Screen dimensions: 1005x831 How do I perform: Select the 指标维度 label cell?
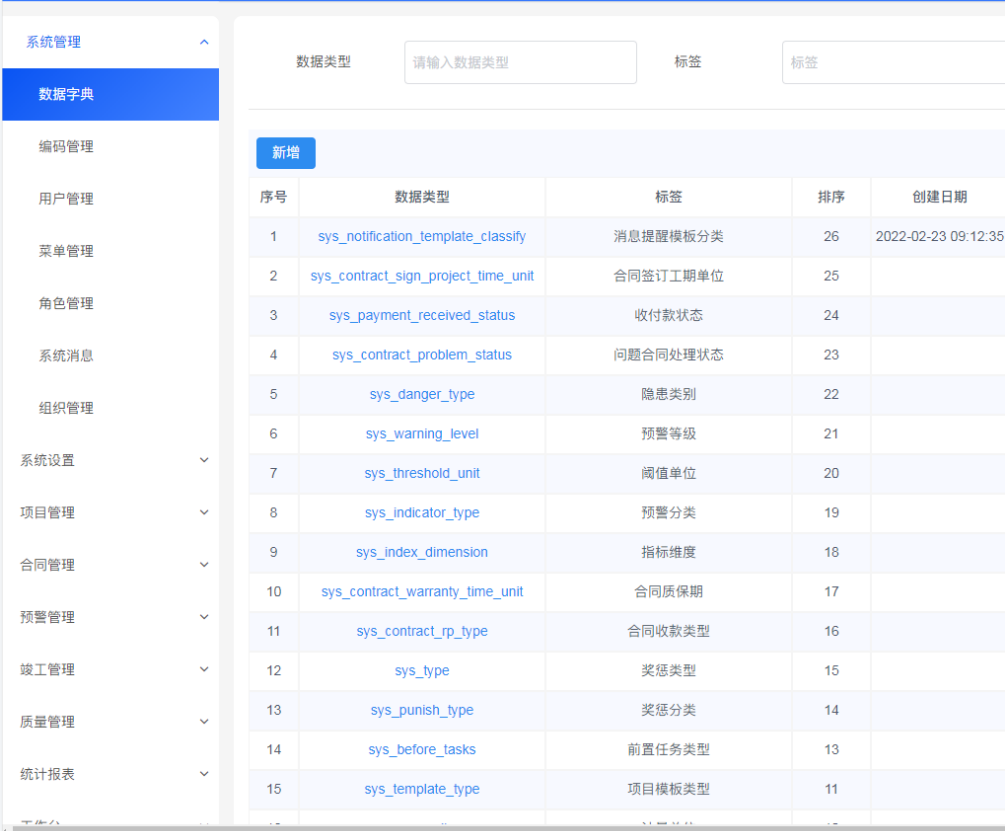coord(669,552)
